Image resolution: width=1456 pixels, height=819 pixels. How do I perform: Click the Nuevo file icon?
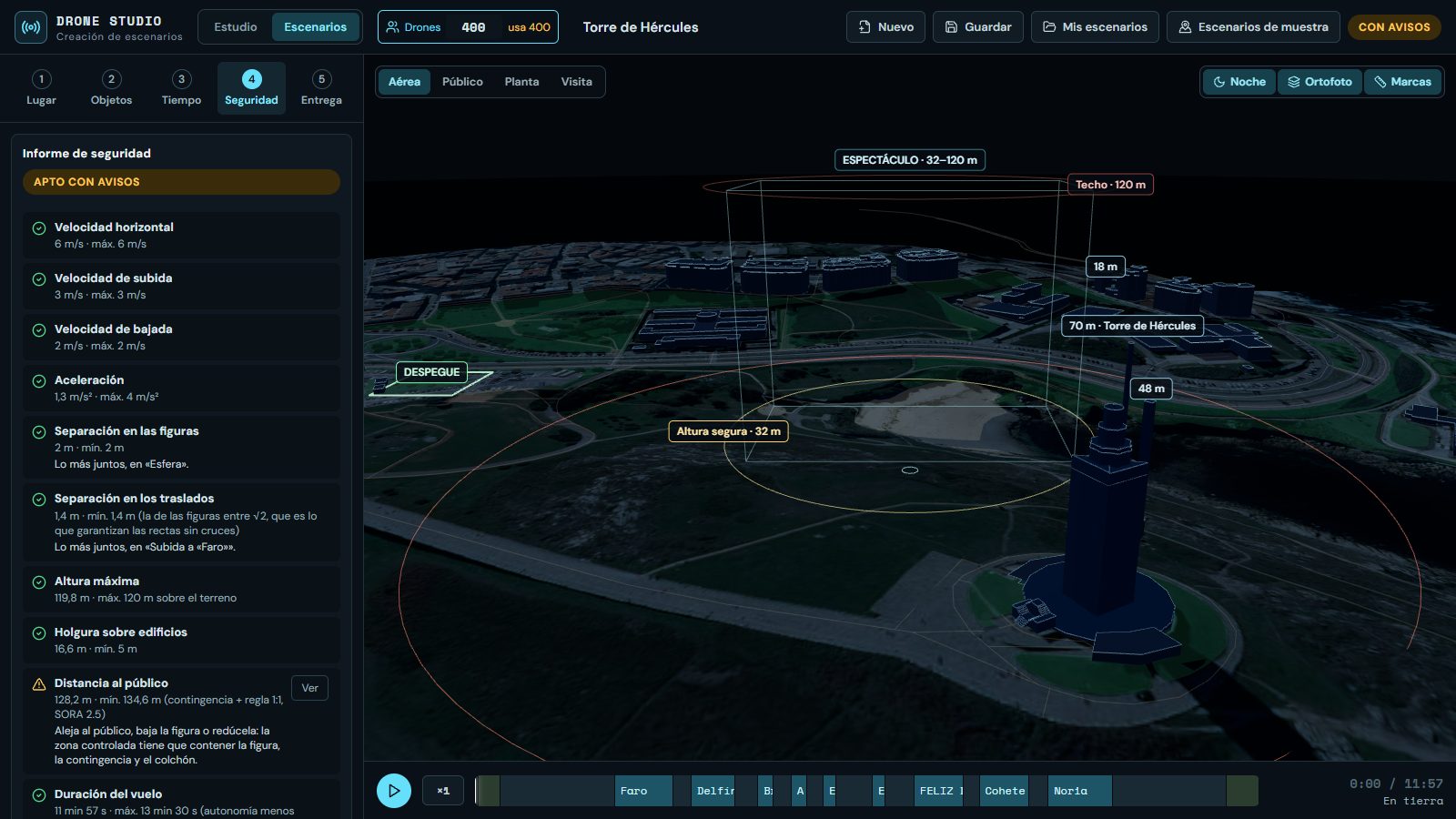coord(864,27)
